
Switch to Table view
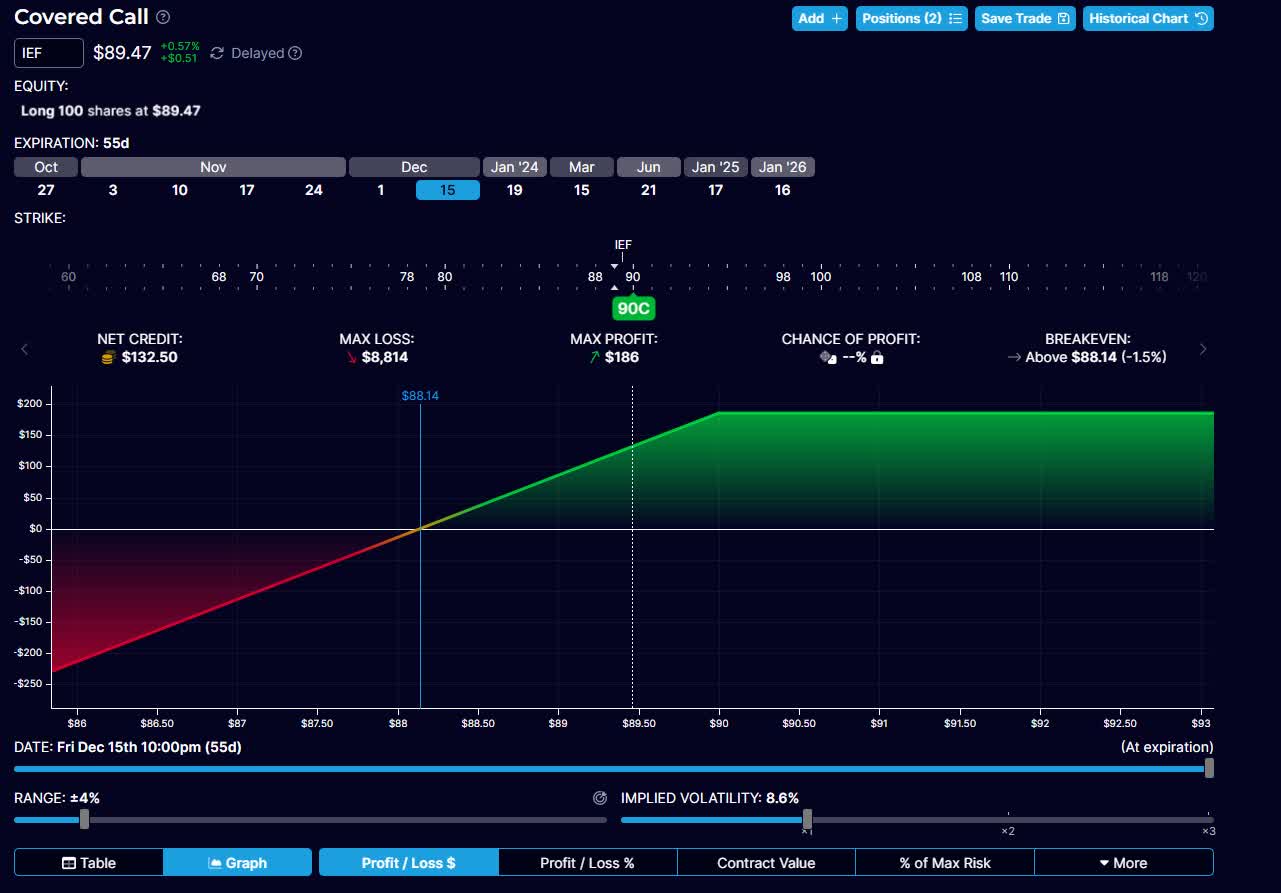89,862
